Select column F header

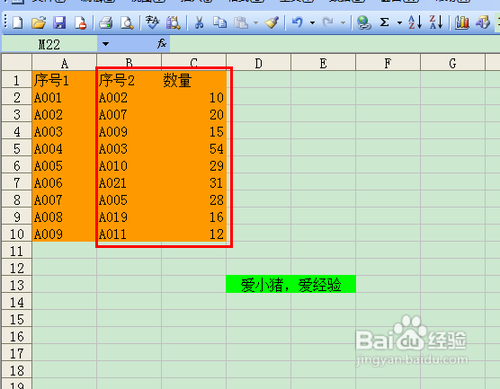[x=388, y=63]
